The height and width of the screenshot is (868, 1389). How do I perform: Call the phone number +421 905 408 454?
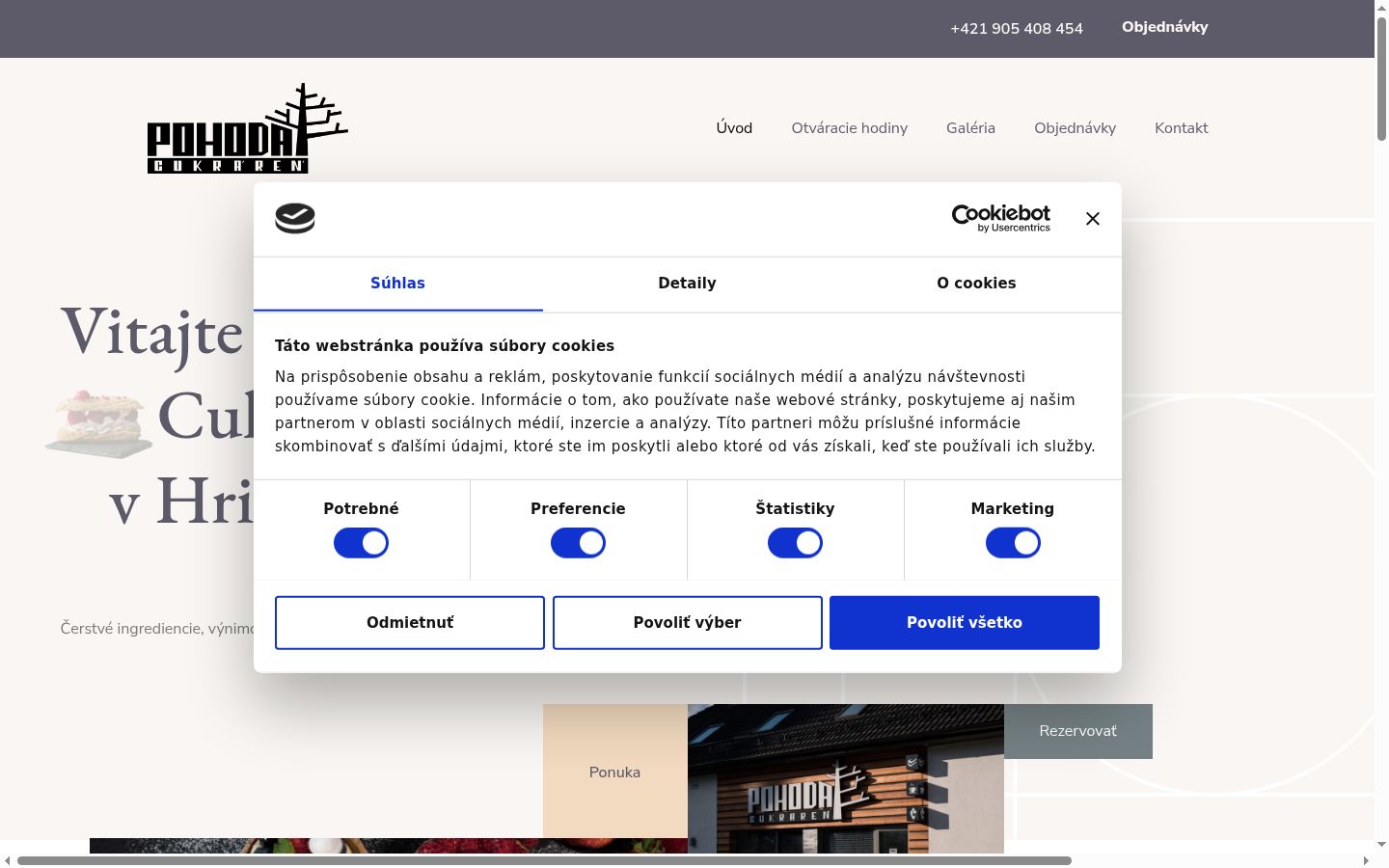tap(1017, 29)
